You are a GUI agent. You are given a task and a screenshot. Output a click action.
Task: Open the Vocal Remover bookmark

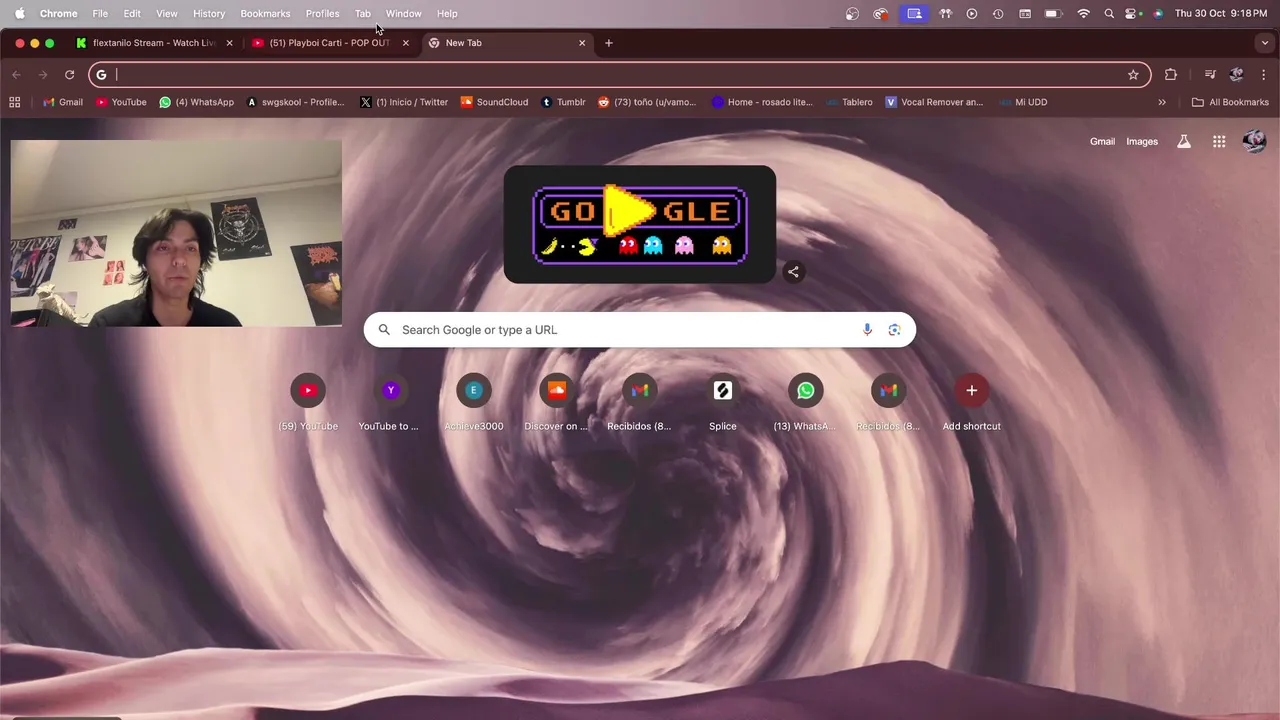tap(934, 102)
